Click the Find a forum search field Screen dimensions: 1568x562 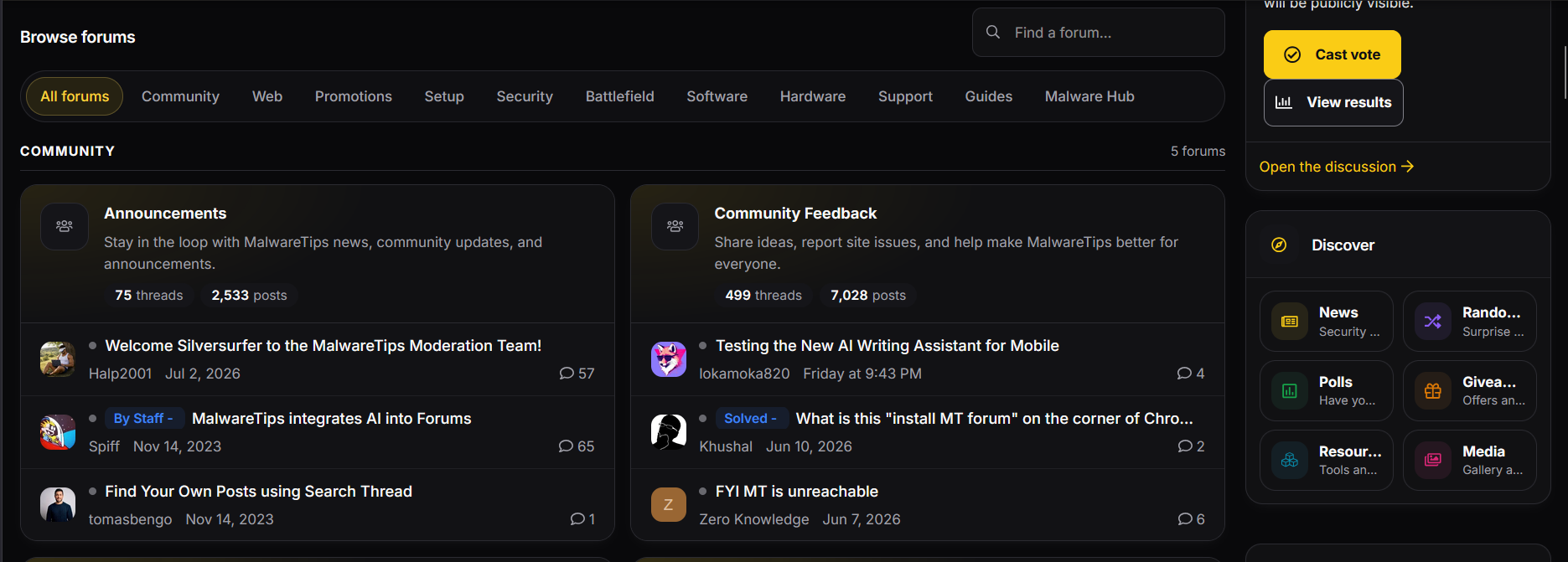1099,33
